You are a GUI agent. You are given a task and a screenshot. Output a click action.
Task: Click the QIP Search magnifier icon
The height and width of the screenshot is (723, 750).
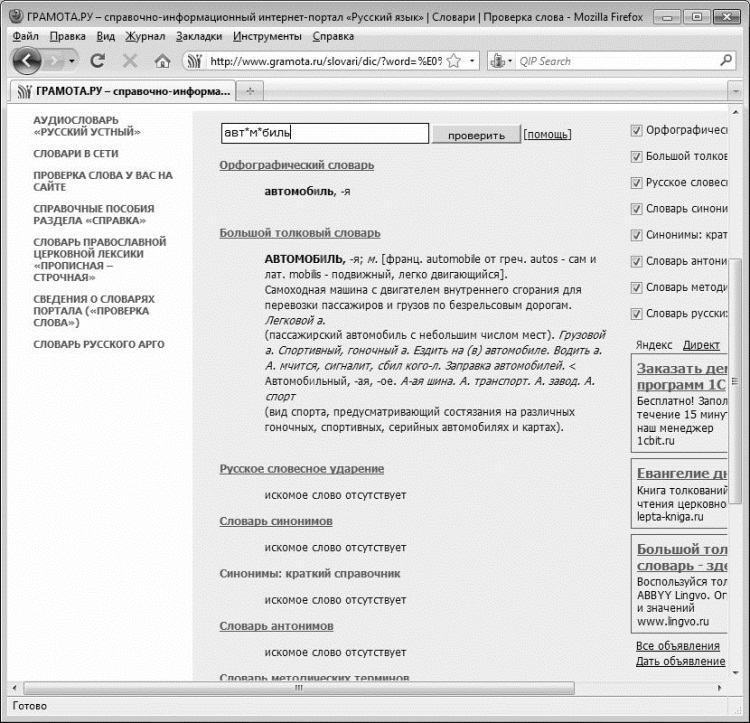725,61
